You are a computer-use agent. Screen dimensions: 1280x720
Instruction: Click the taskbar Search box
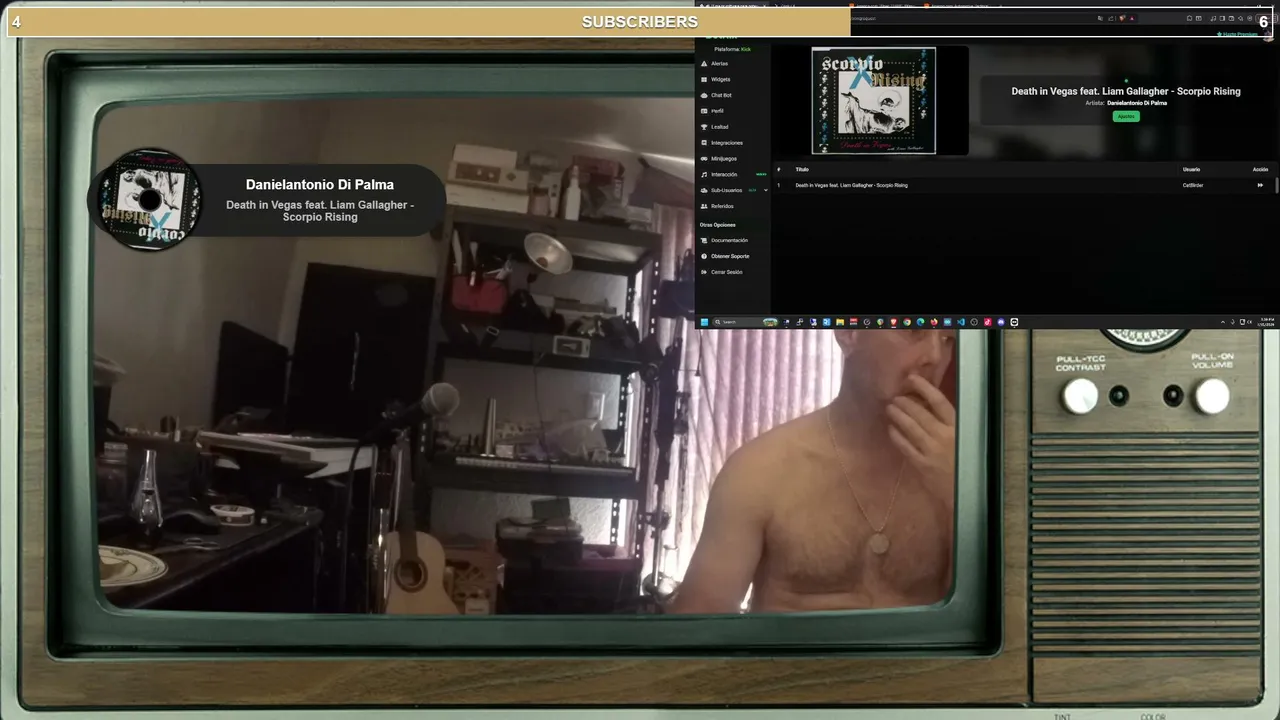745,322
